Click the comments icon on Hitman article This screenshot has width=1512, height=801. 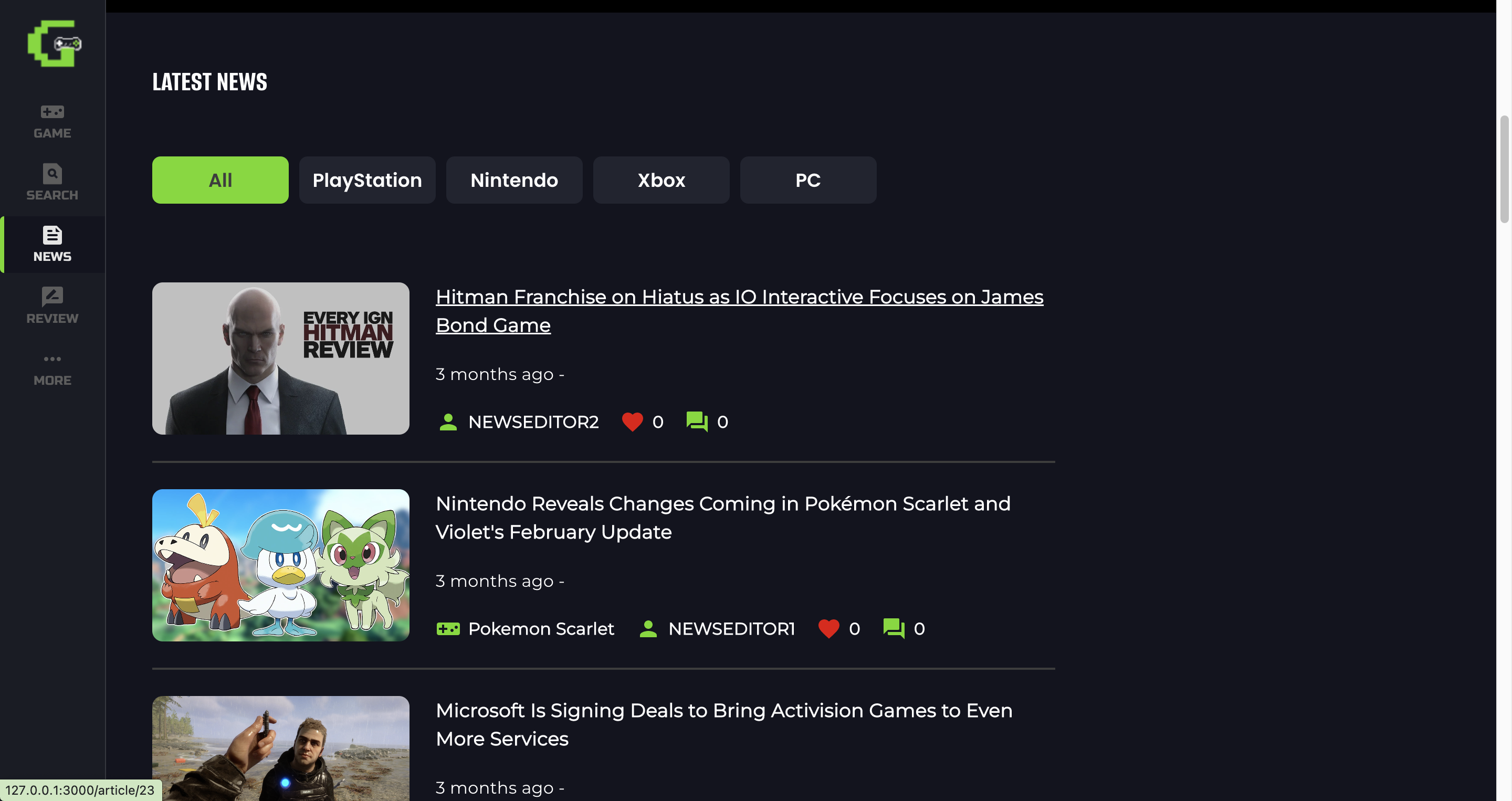pos(697,422)
